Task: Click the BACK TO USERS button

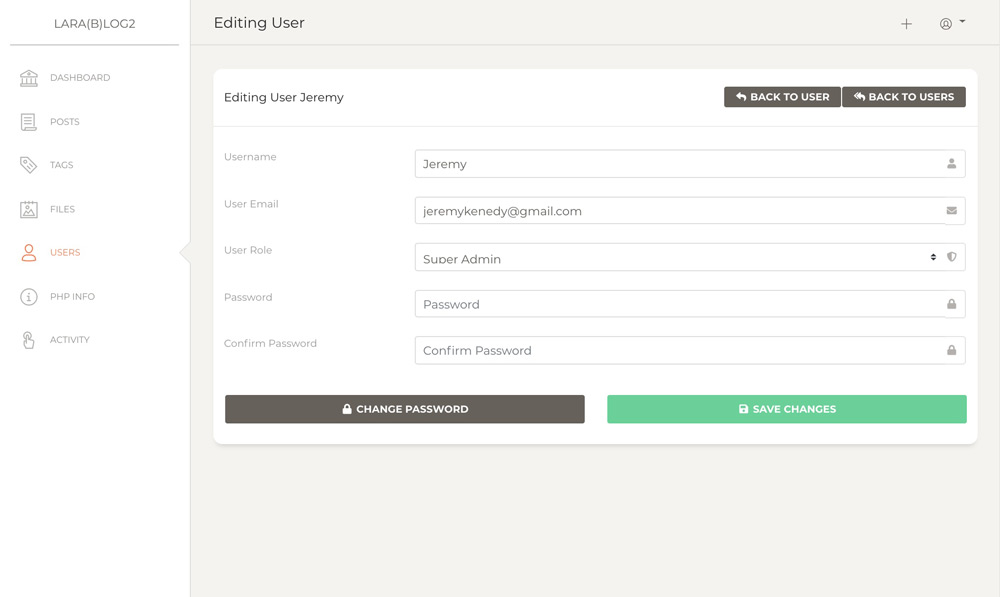Action: pos(904,97)
